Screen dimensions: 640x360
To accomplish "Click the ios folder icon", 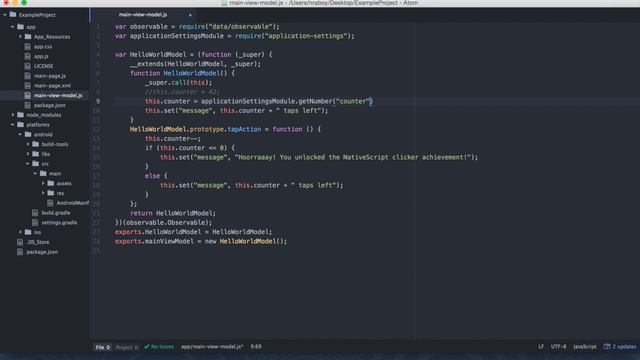I will (x=28, y=232).
